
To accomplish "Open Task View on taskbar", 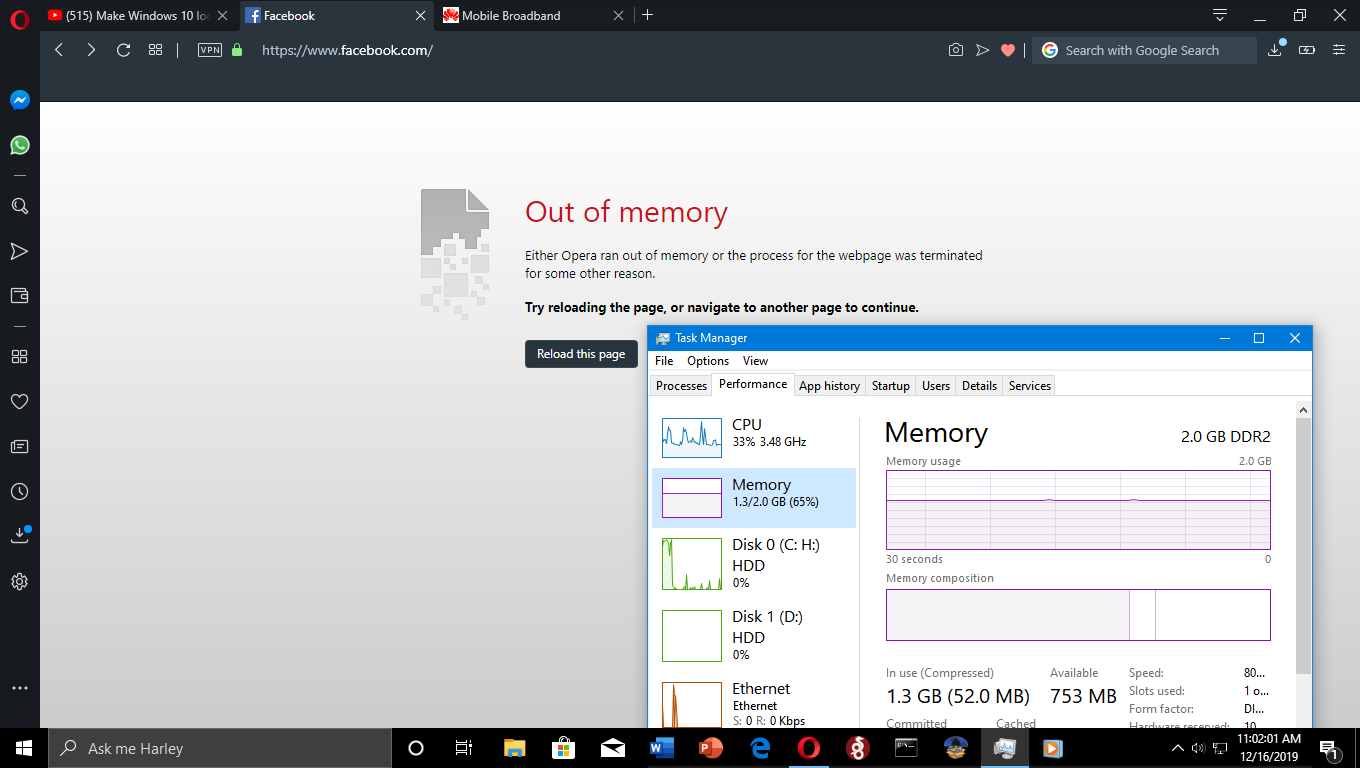I will 464,748.
